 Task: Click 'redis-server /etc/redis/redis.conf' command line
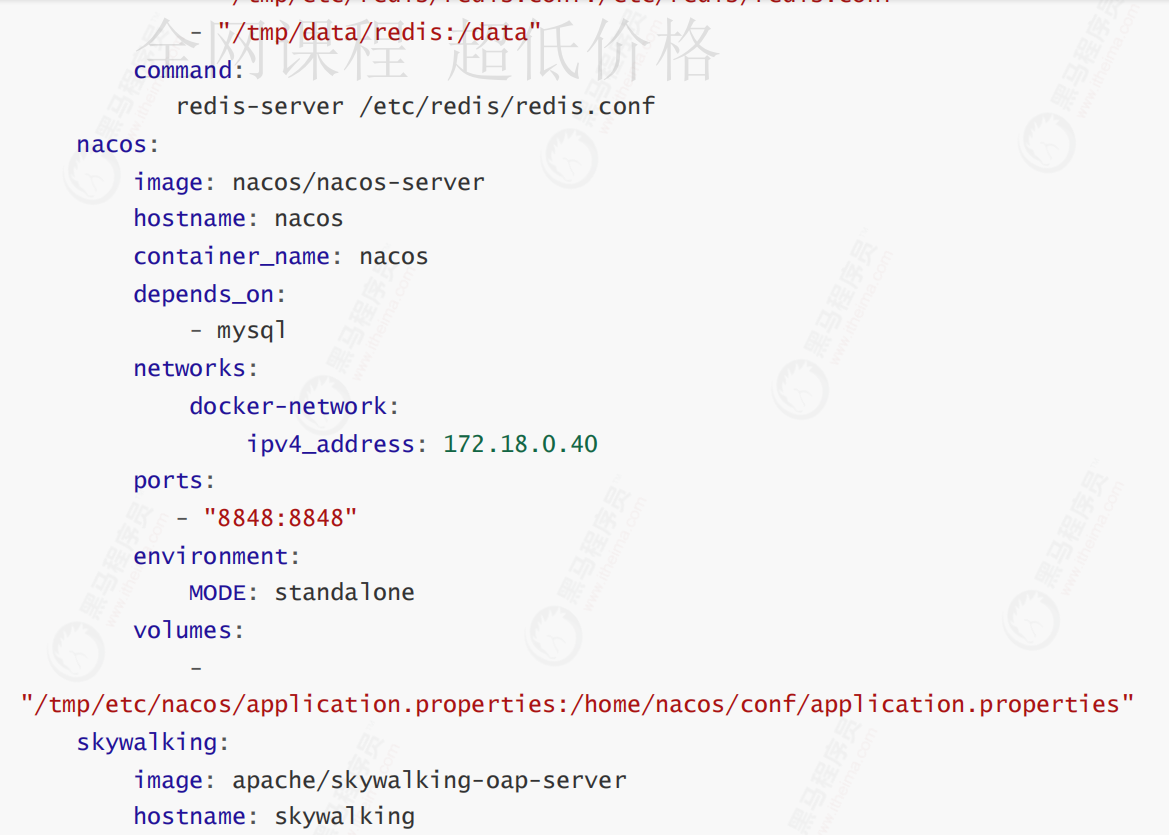pyautogui.click(x=415, y=107)
